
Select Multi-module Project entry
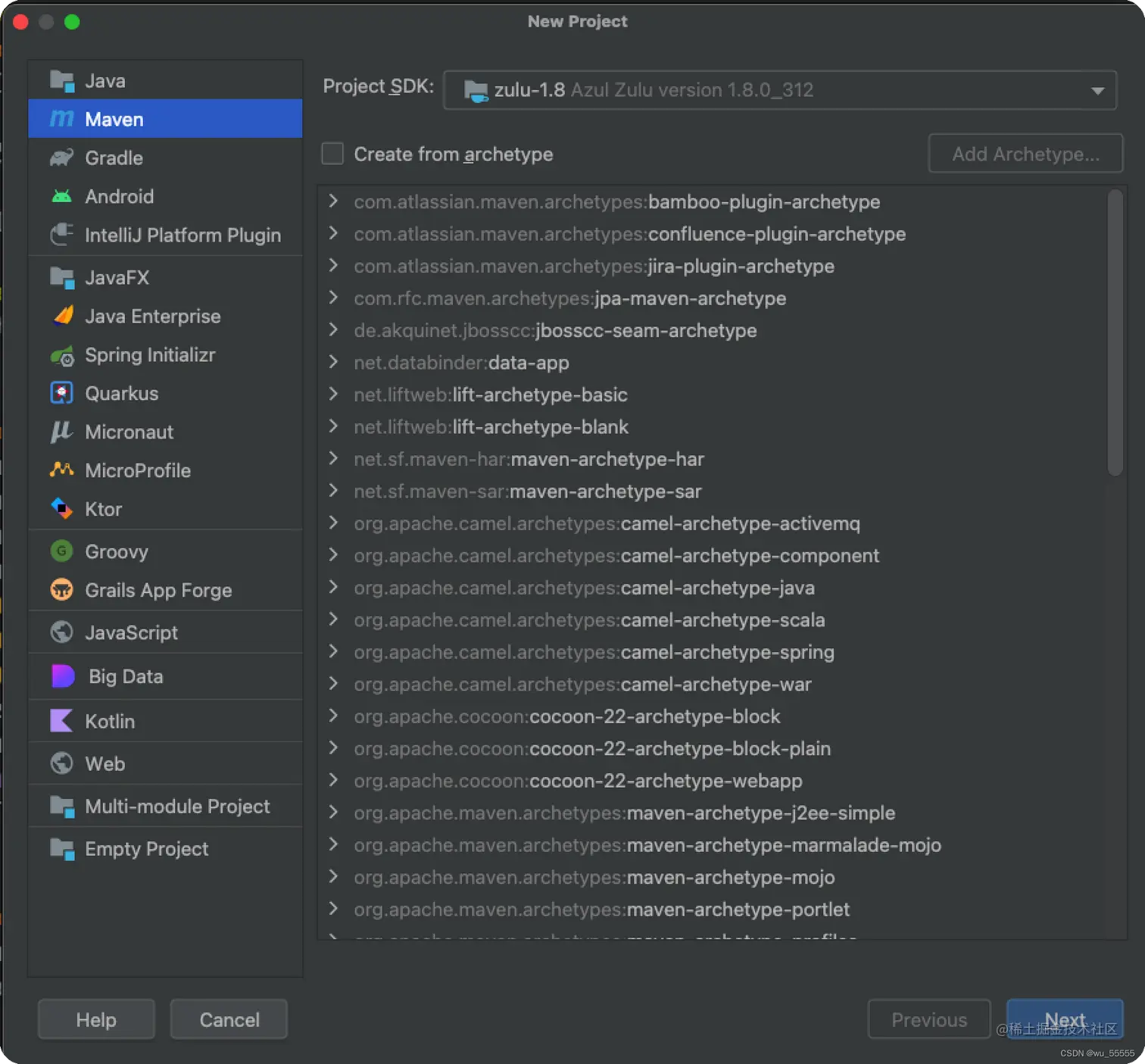(165, 807)
